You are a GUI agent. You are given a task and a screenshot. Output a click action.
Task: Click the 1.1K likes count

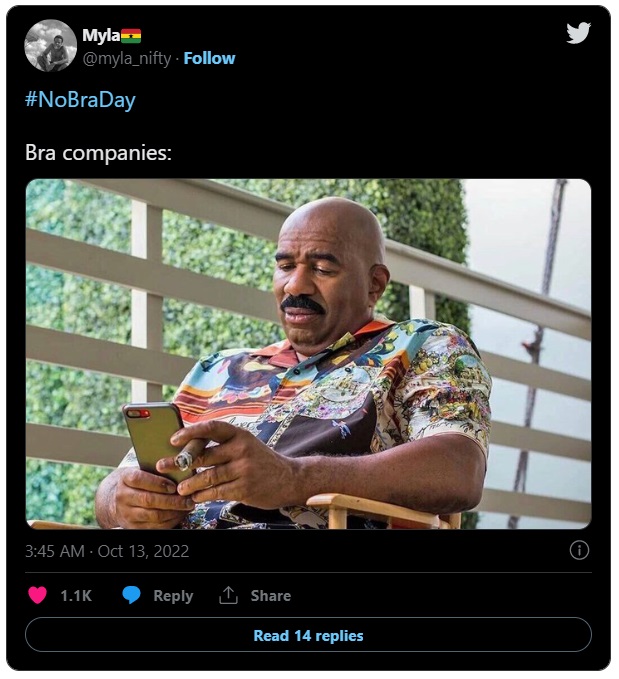[76, 595]
